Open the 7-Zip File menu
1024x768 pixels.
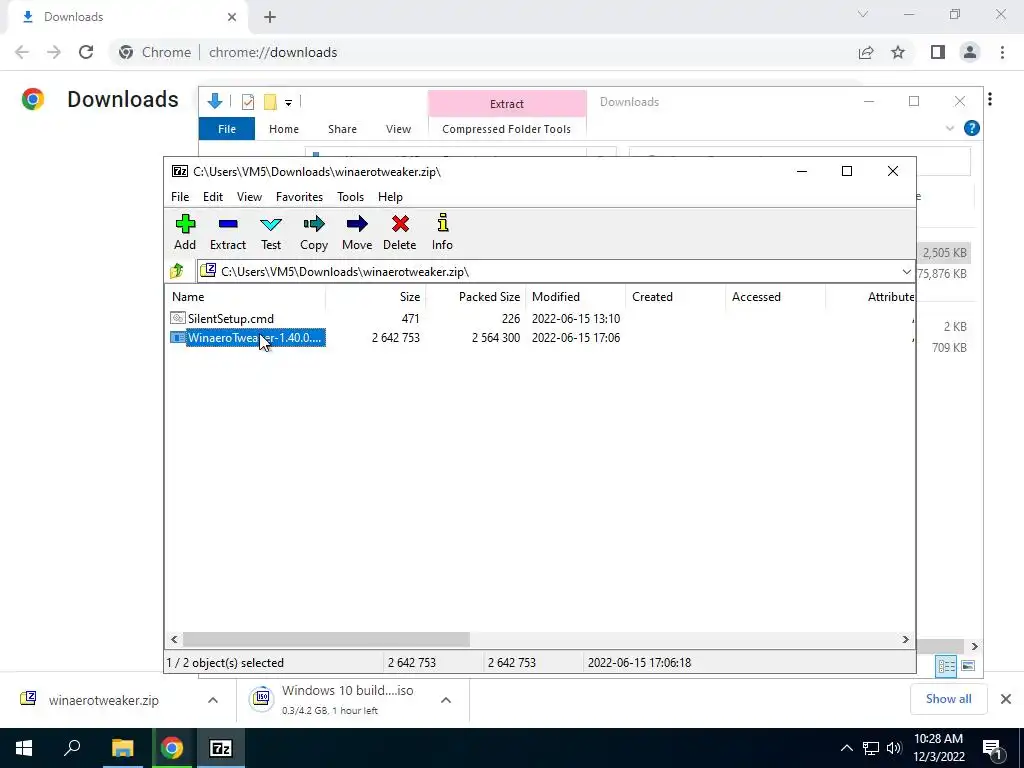click(180, 197)
